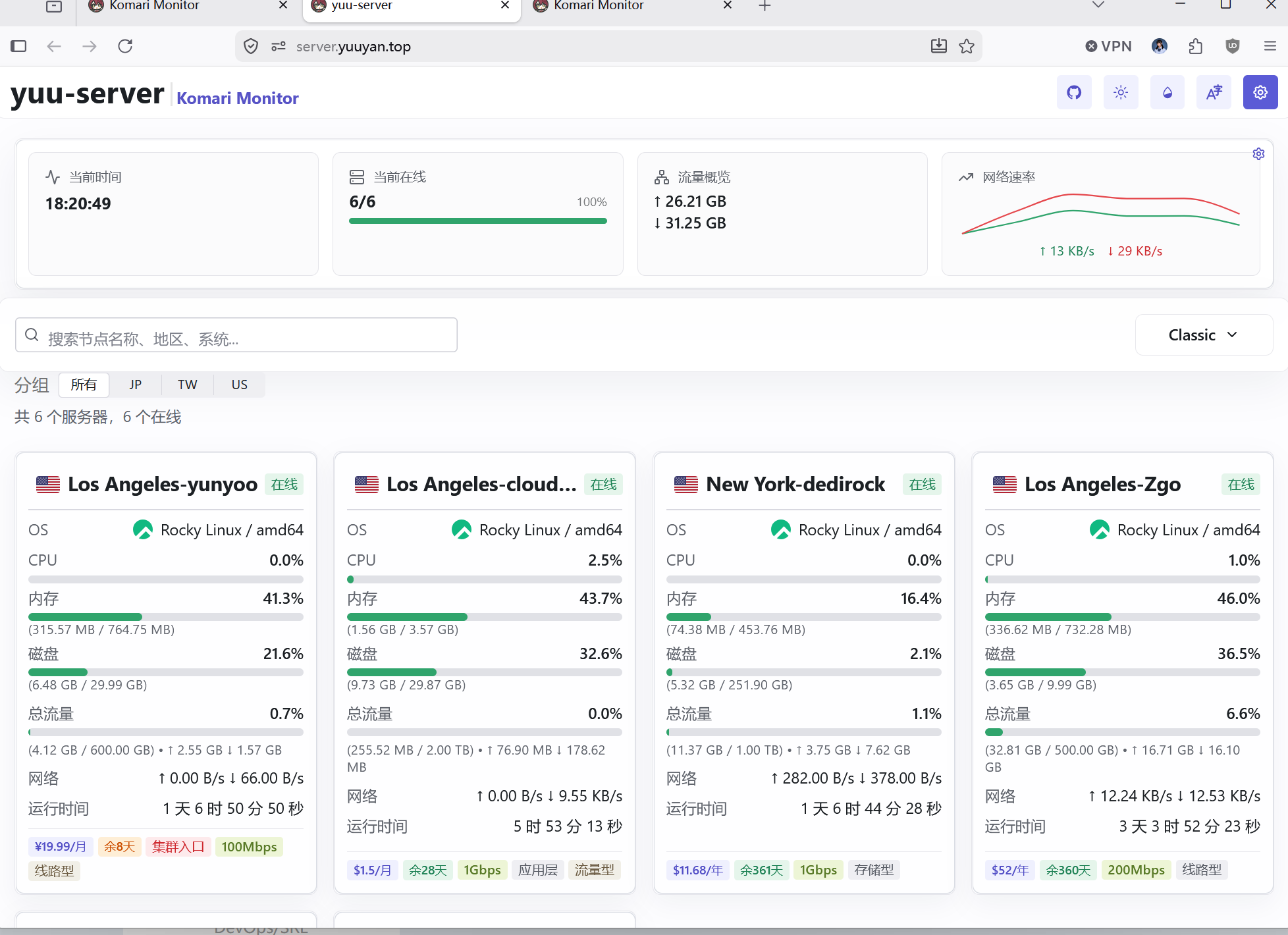Image resolution: width=1288 pixels, height=935 pixels.
Task: Select the US group tab
Action: point(240,385)
